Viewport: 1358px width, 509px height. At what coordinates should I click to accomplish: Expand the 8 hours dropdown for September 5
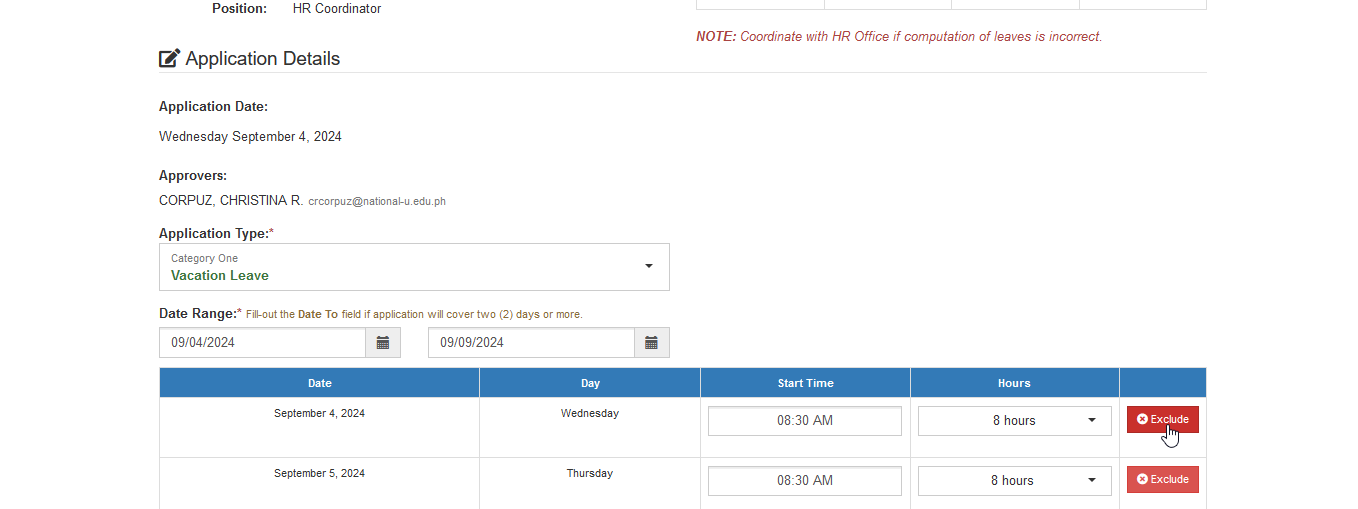click(x=1015, y=481)
